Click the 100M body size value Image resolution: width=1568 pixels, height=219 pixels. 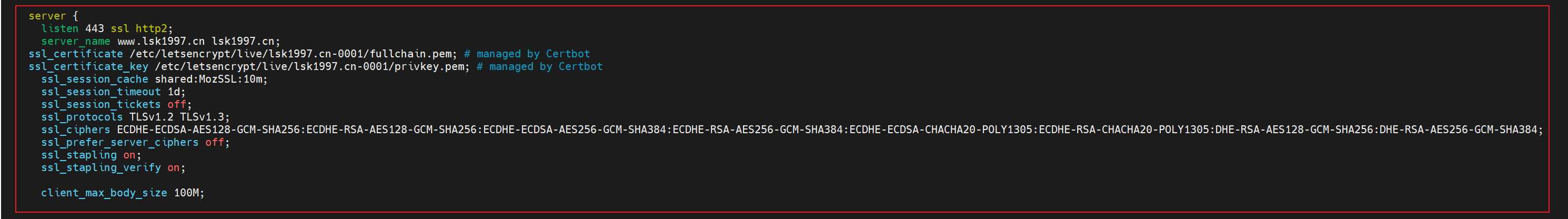[187, 193]
